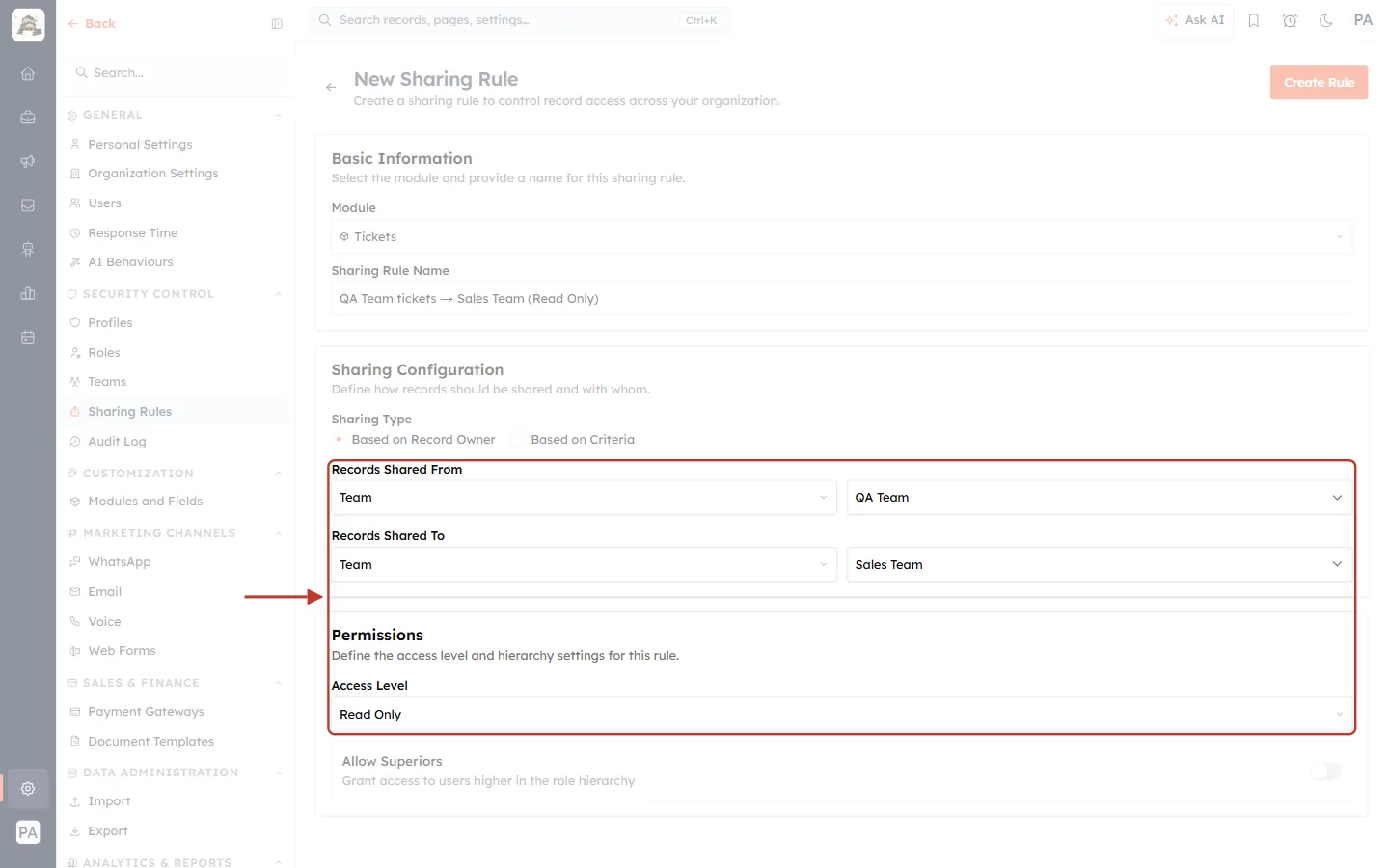Screen dimensions: 1389x868
Task: Open the PA profile menu in the top bar
Action: 1363,20
